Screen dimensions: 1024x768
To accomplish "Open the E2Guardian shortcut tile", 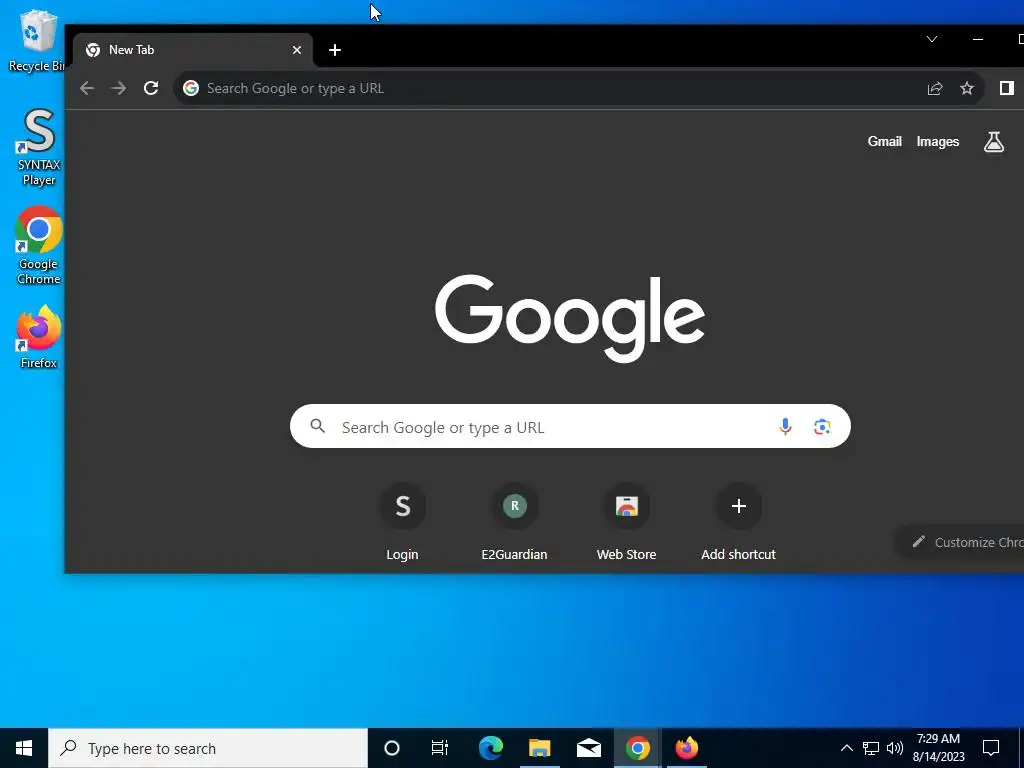I will click(x=515, y=522).
